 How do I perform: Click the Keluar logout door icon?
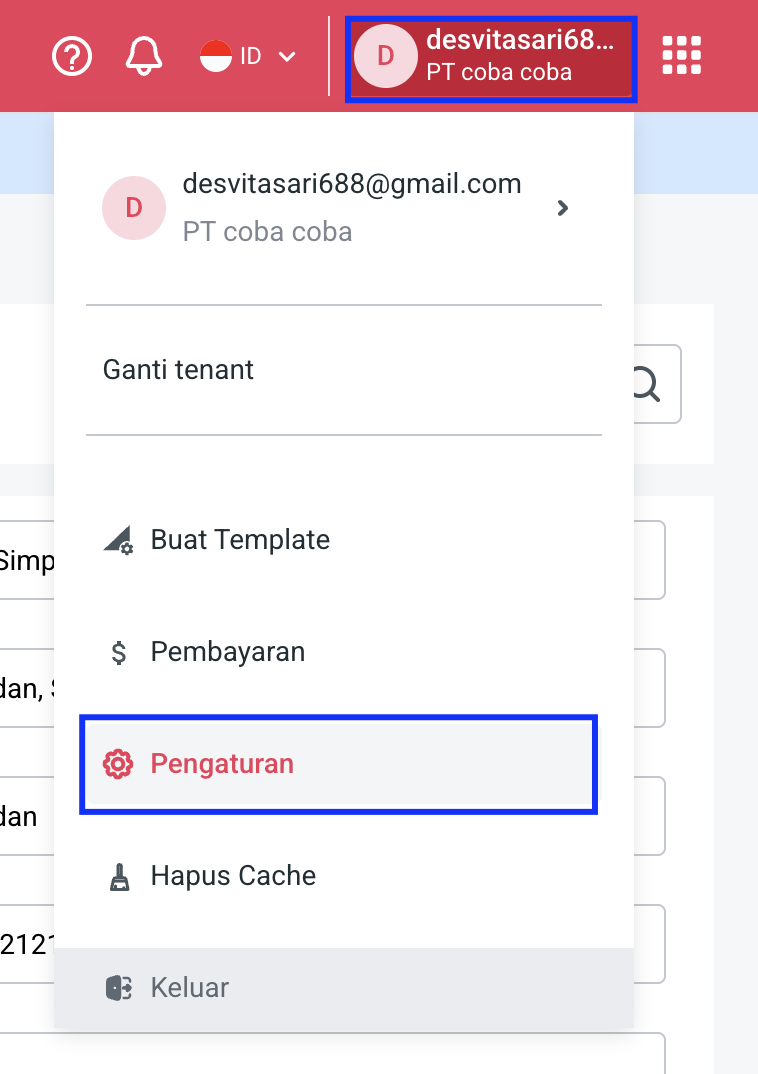(118, 988)
